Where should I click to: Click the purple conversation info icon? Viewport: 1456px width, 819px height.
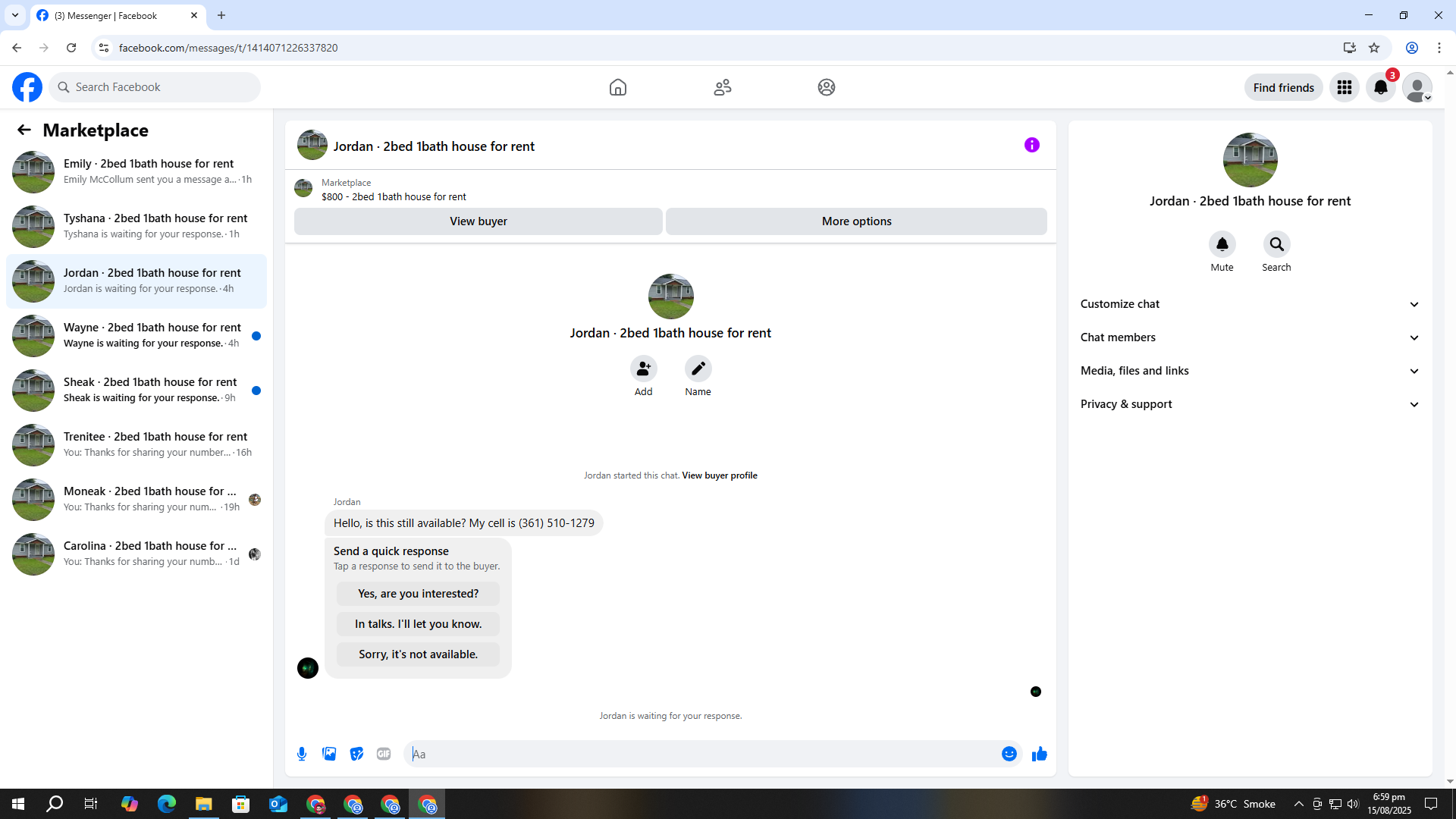[1031, 145]
